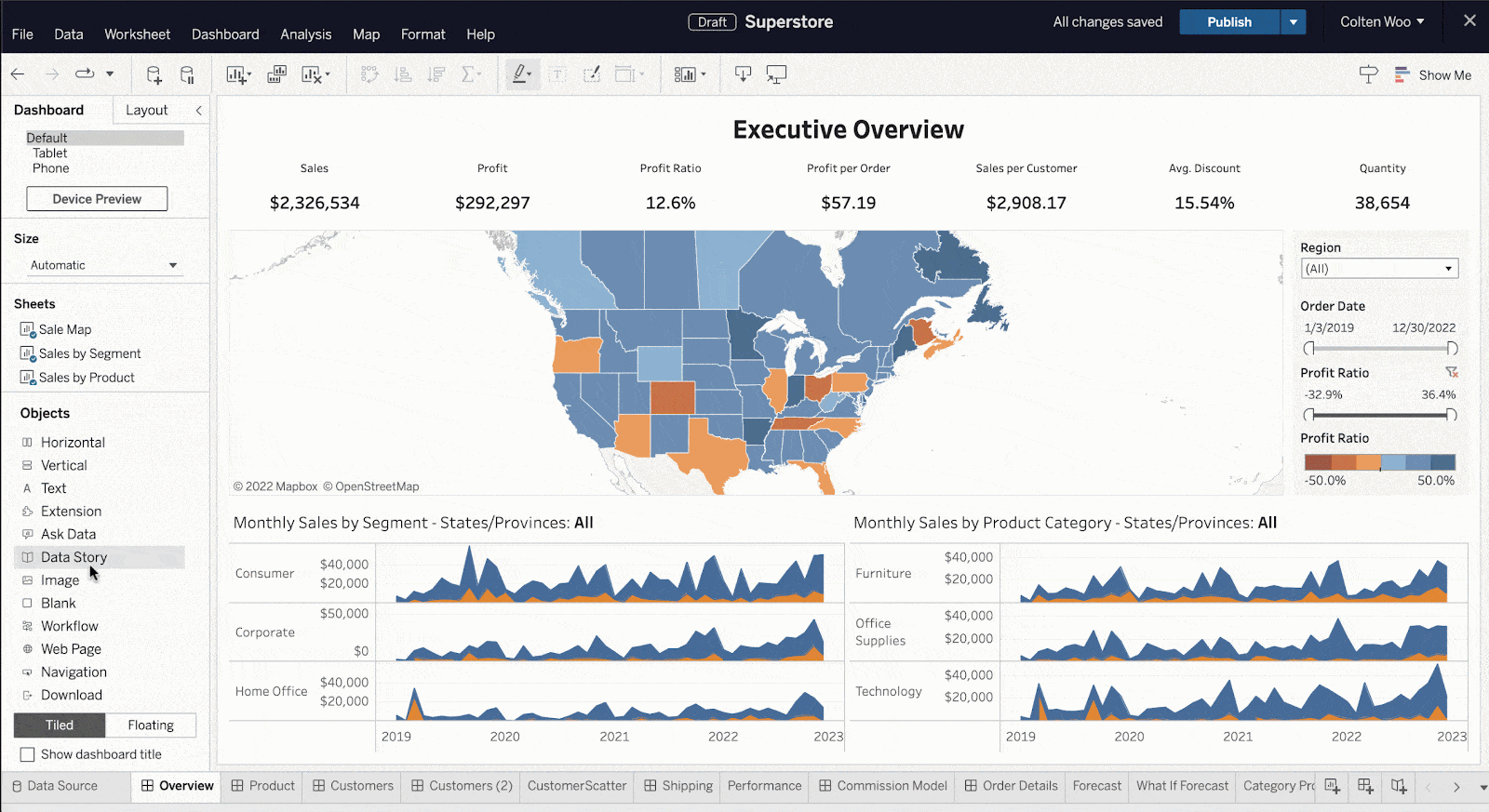Click the Clear Sheet toolbar icon
Screen dimensions: 1489x812
315,74
